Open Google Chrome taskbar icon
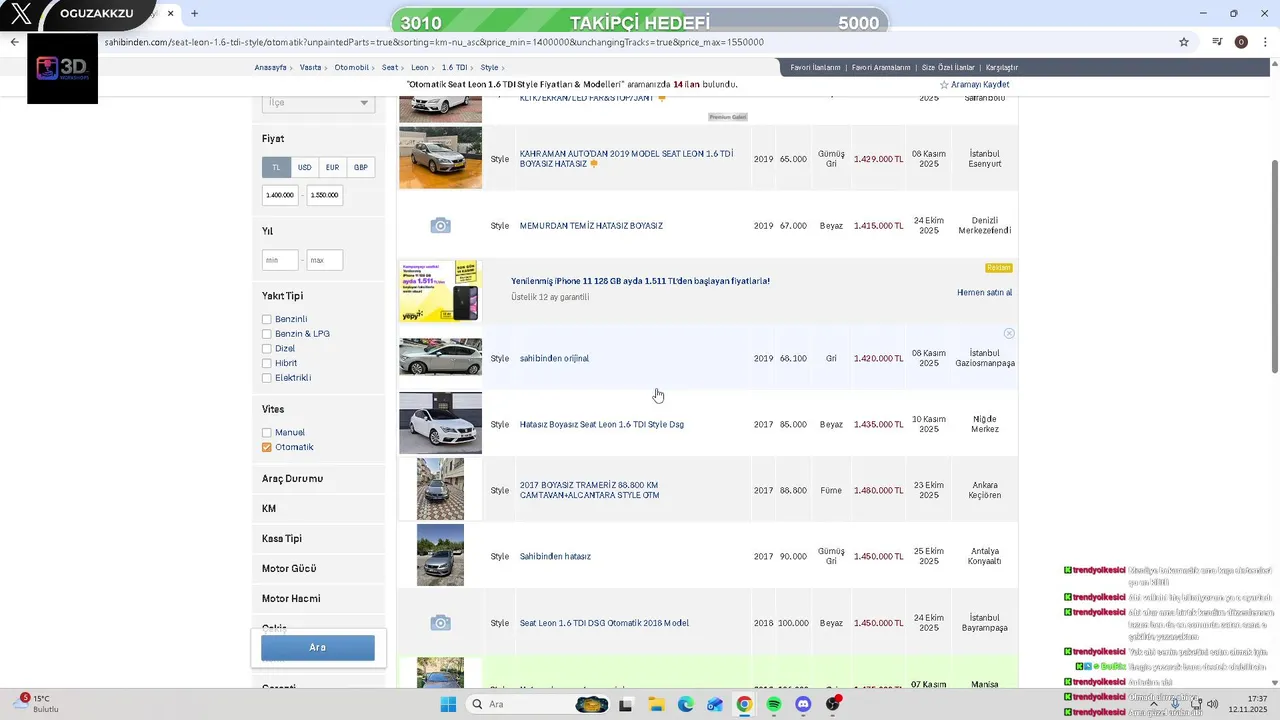Image resolution: width=1280 pixels, height=720 pixels. pos(744,704)
